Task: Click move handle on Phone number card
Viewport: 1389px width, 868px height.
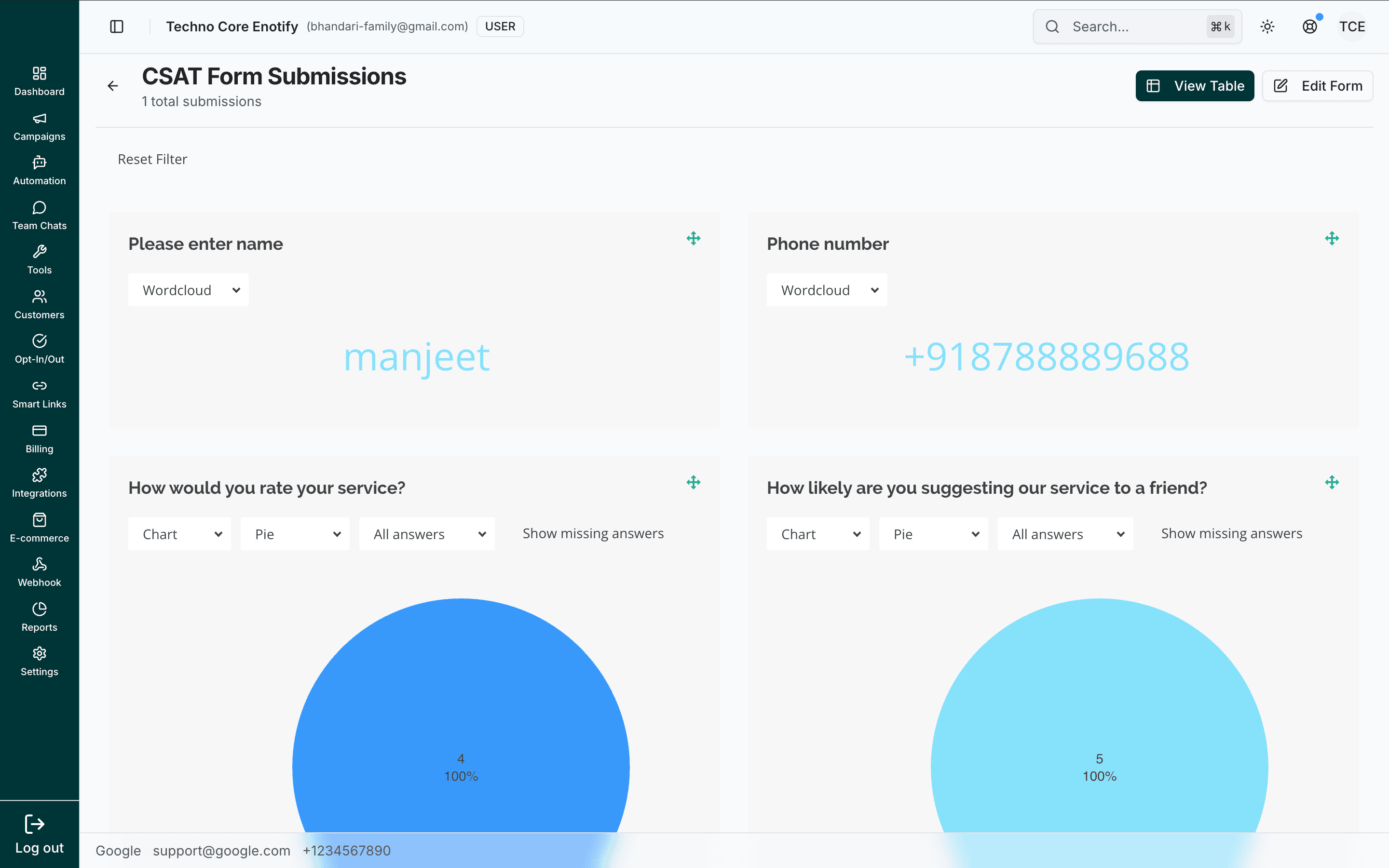Action: pos(1332,238)
